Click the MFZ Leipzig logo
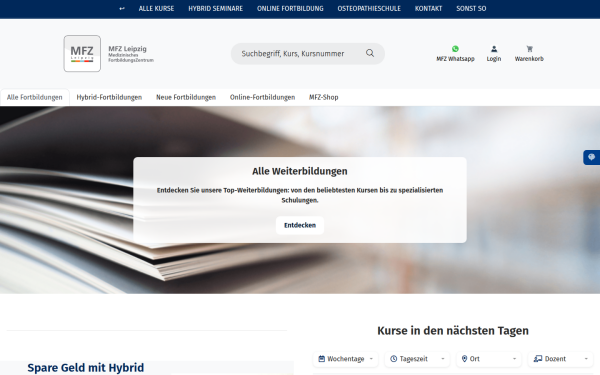The height and width of the screenshot is (375, 600). pos(82,54)
